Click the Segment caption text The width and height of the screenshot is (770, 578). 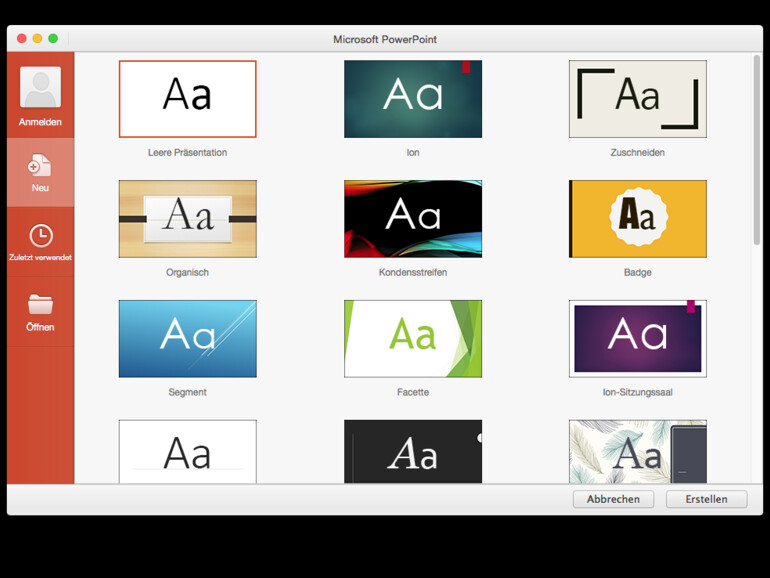[x=188, y=392]
